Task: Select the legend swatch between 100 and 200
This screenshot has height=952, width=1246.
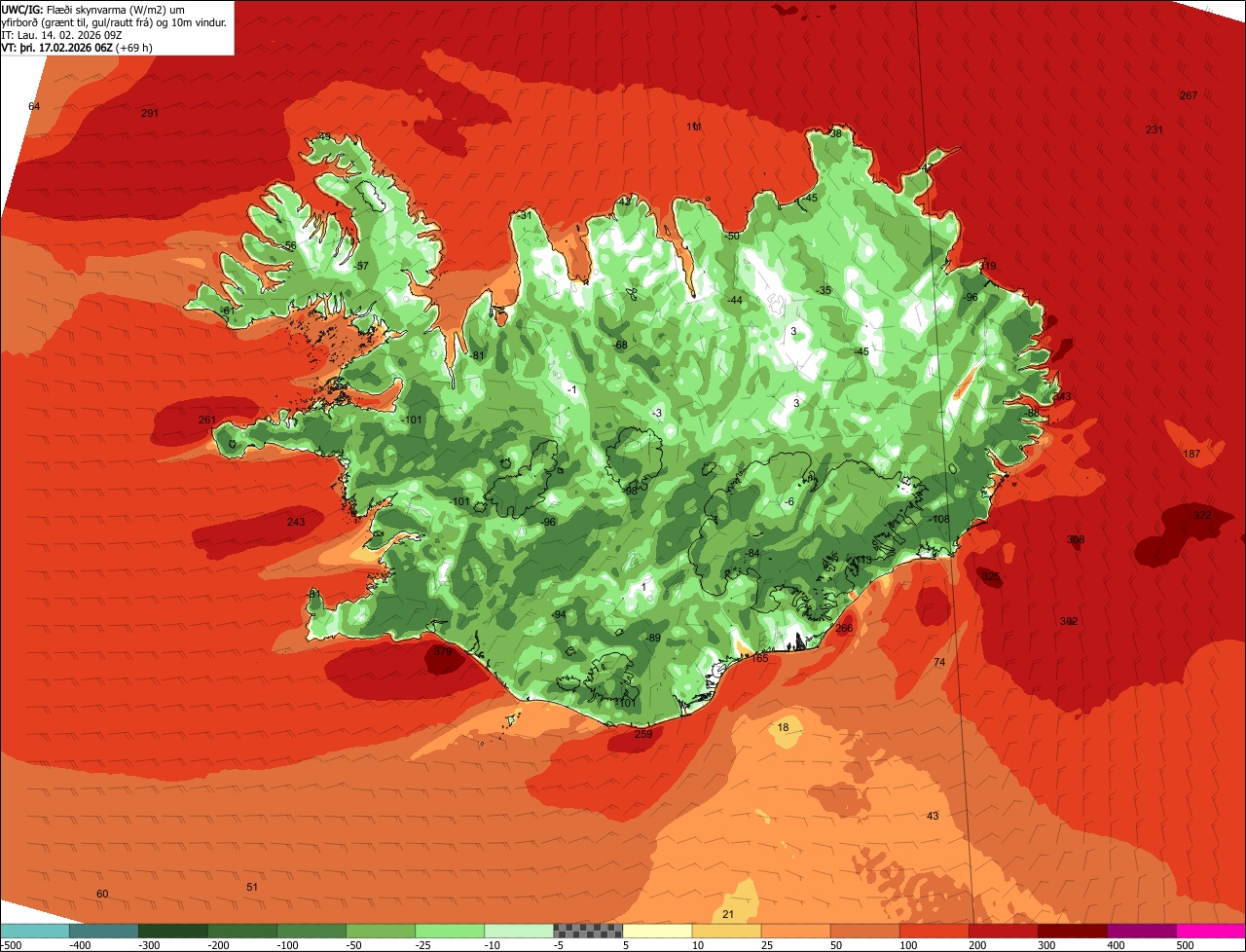Action: click(x=934, y=931)
